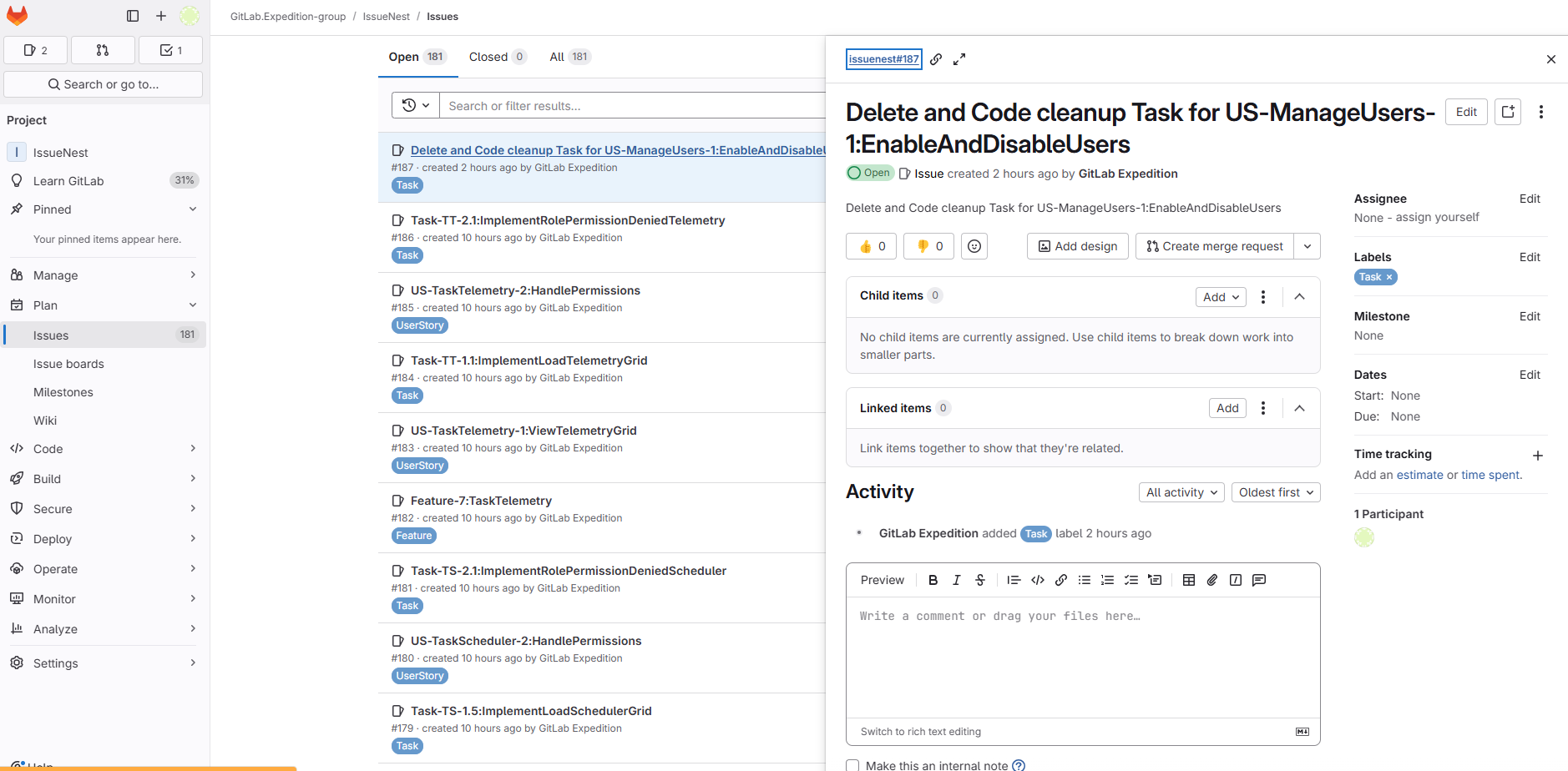Open Child items options menu
1568x771 pixels.
(x=1263, y=297)
